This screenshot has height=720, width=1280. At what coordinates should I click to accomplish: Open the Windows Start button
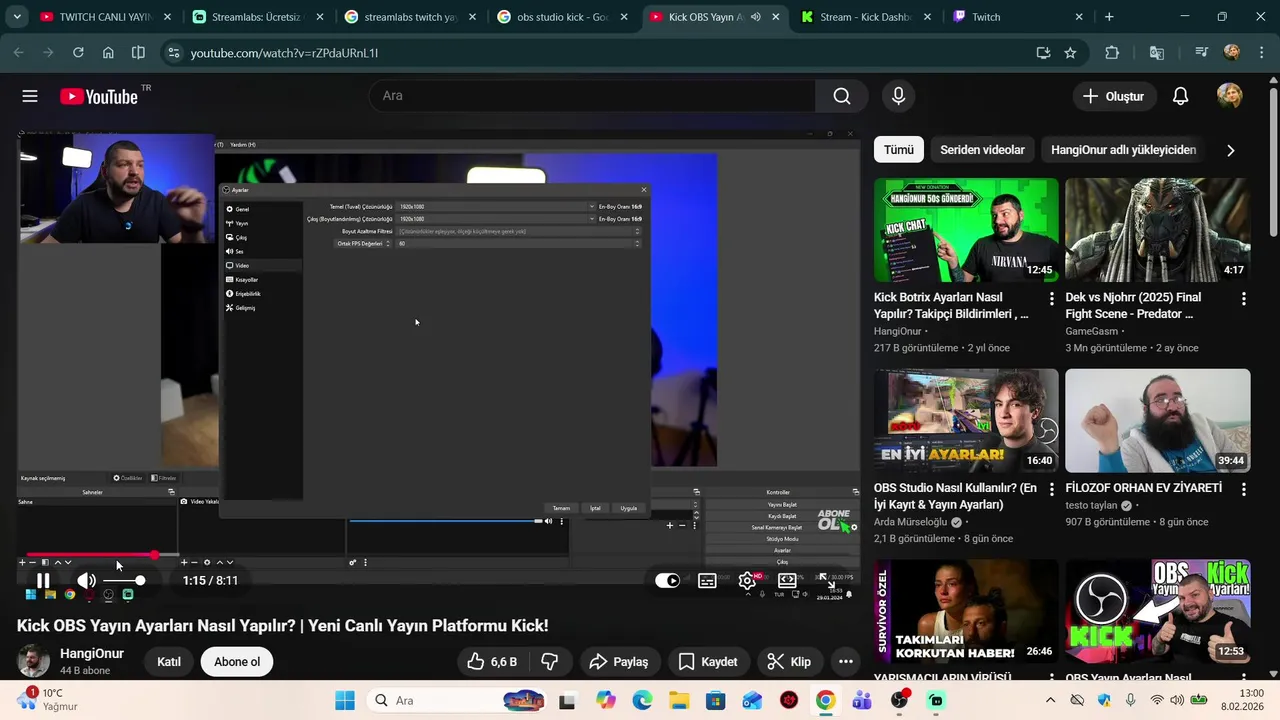[345, 700]
